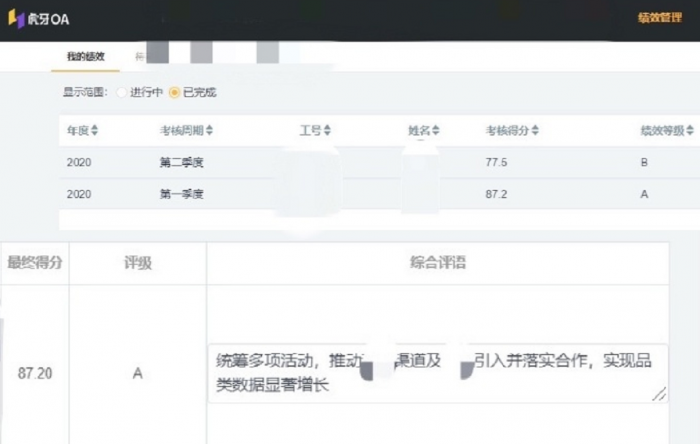Click 2020 in the 第二季度 row
This screenshot has width=700, height=444.
coord(79,162)
